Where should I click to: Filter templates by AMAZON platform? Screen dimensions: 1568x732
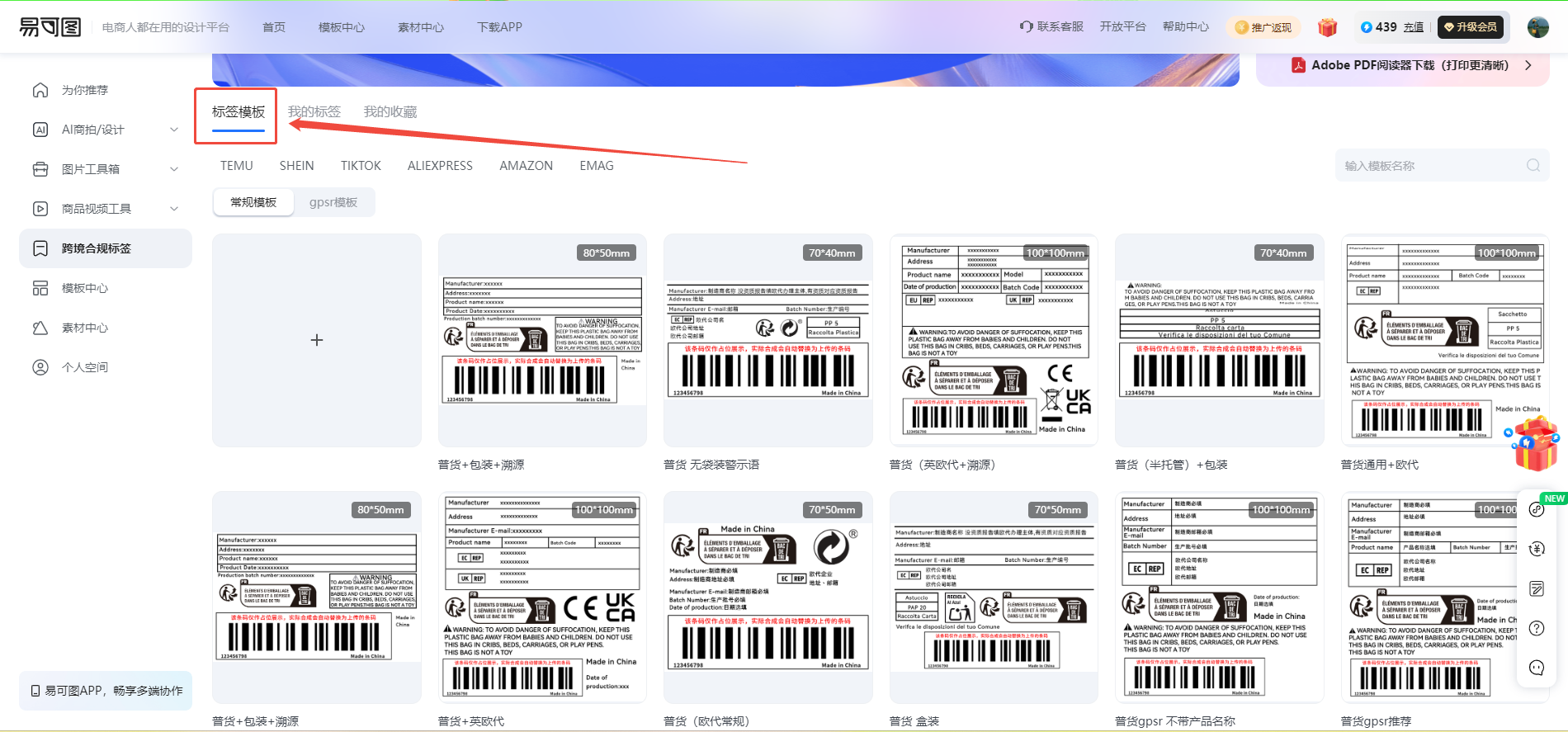coord(527,166)
